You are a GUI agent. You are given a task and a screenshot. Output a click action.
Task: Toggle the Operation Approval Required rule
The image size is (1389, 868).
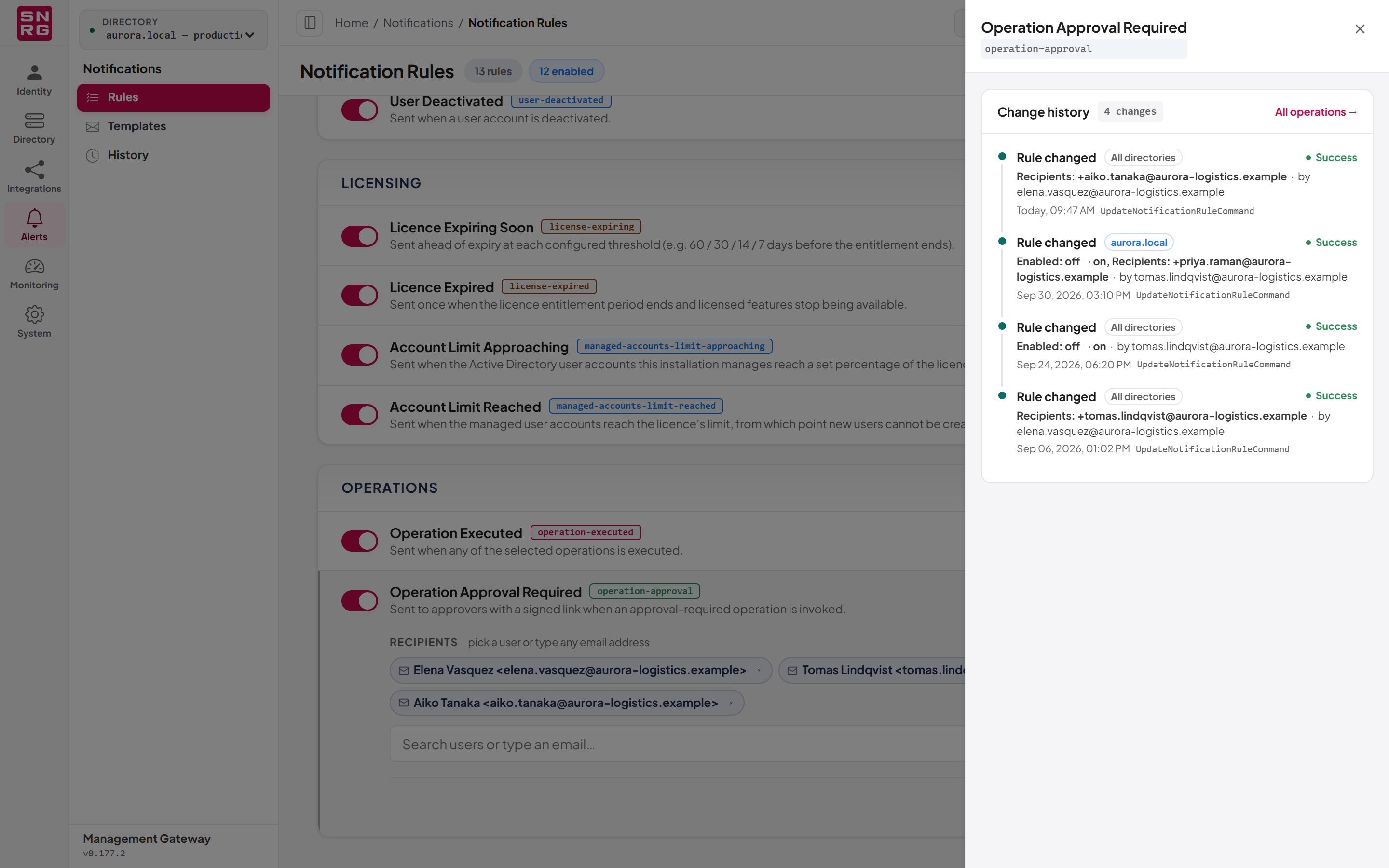(x=359, y=600)
